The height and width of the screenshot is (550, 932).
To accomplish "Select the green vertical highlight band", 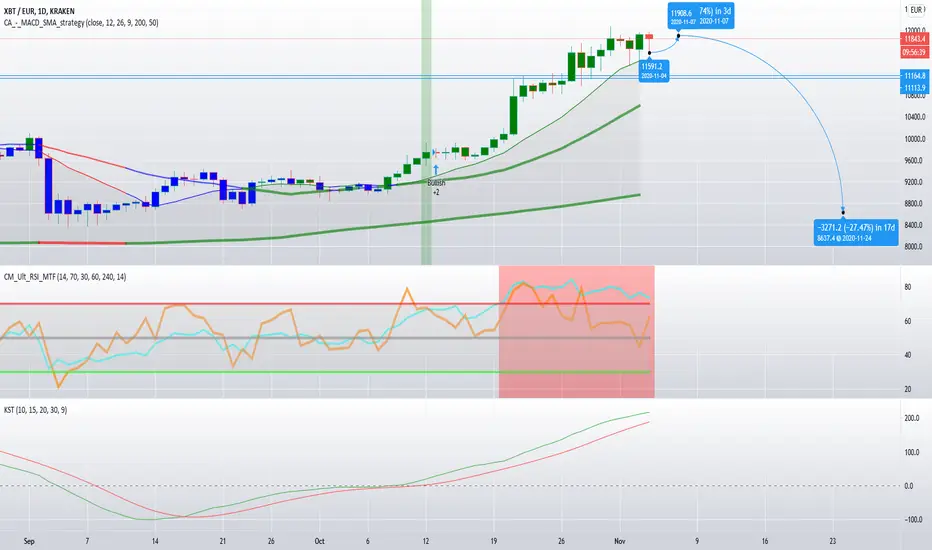I will [x=426, y=132].
